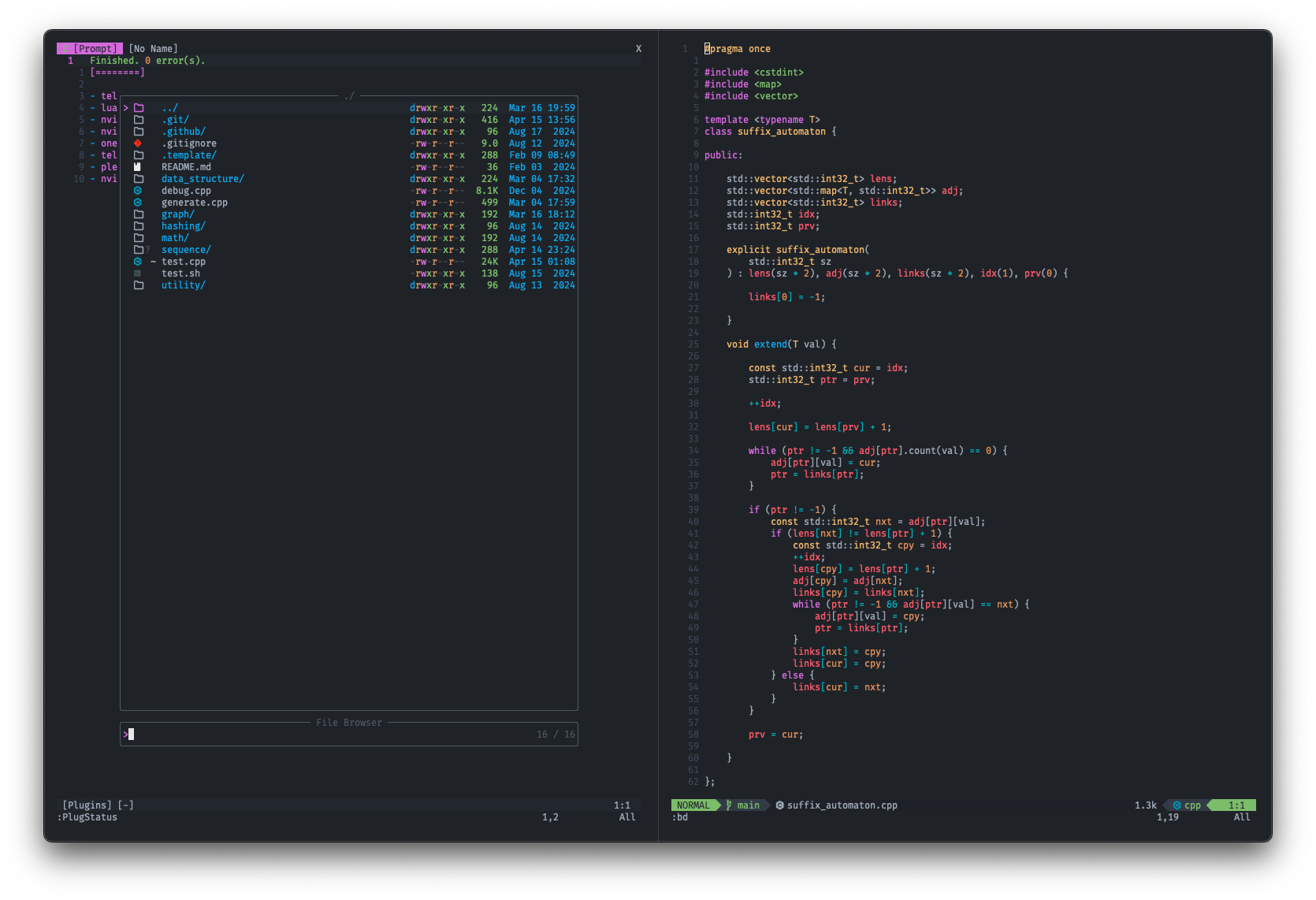1316x900 pixels.
Task: Click the C++ icon beside debug.cpp
Action: coord(138,191)
